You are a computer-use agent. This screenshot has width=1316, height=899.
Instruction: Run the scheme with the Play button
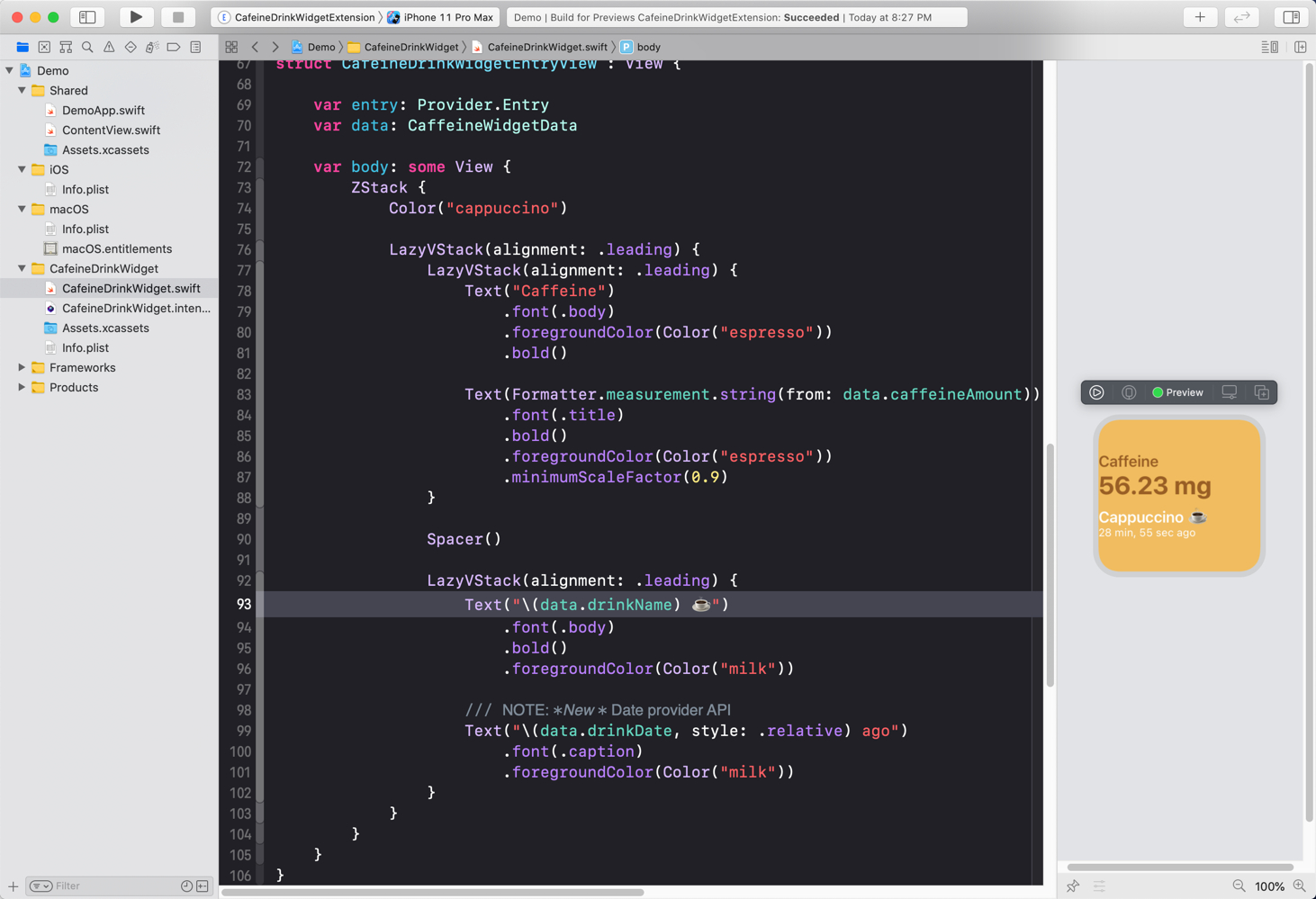pos(136,17)
